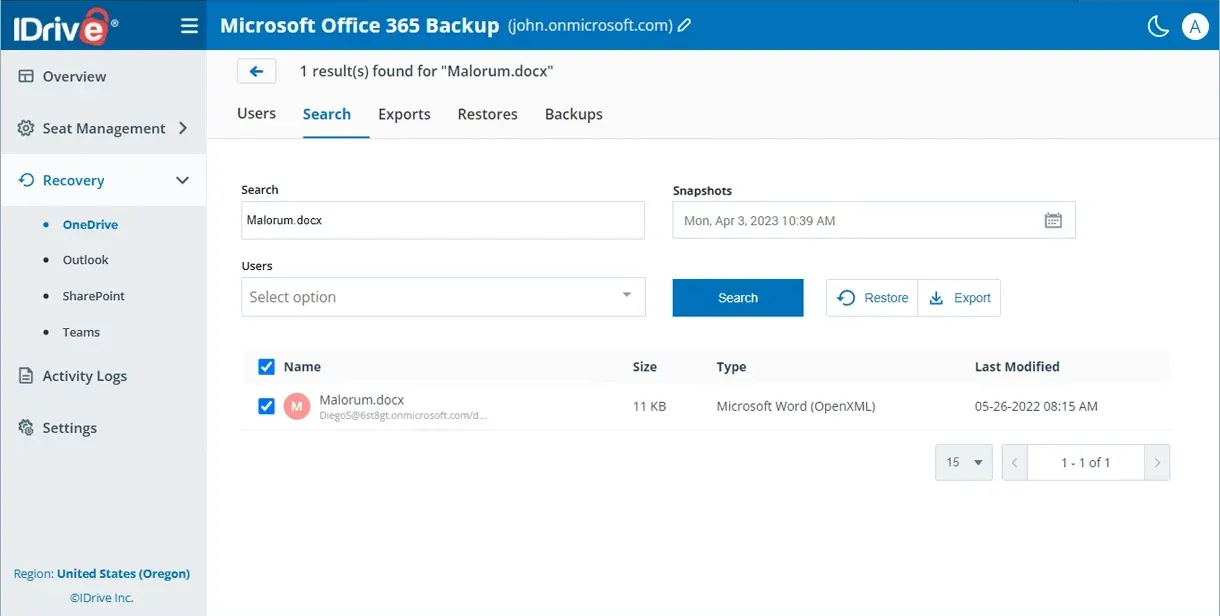
Task: Click the blue Search button
Action: [738, 298]
